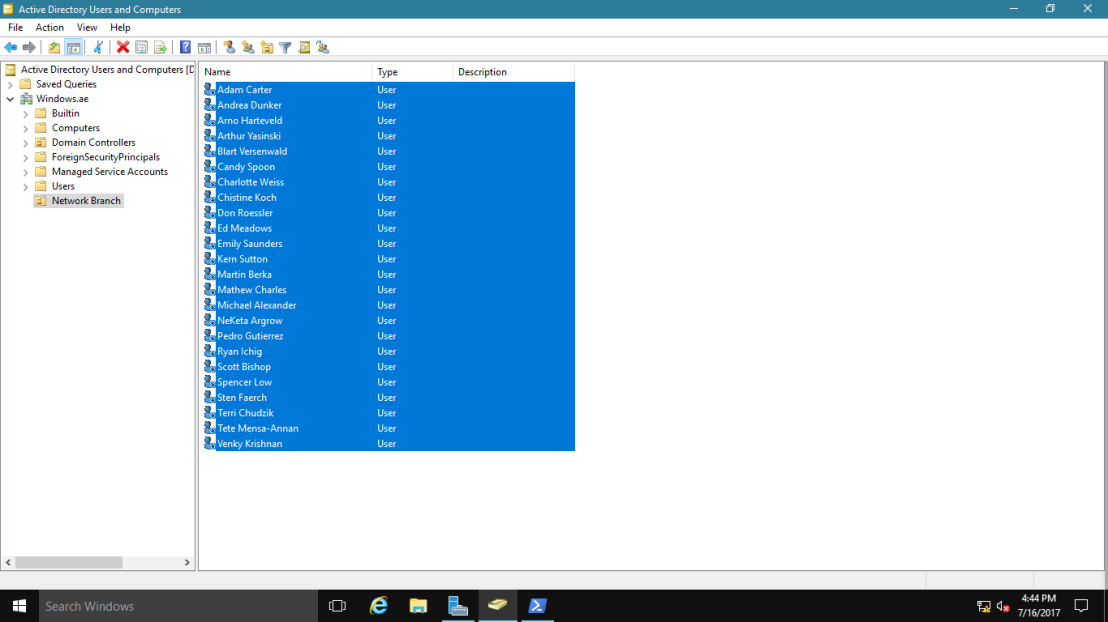Expand the Domain Controllers node
Viewport: 1108px width, 622px height.
pyautogui.click(x=25, y=143)
